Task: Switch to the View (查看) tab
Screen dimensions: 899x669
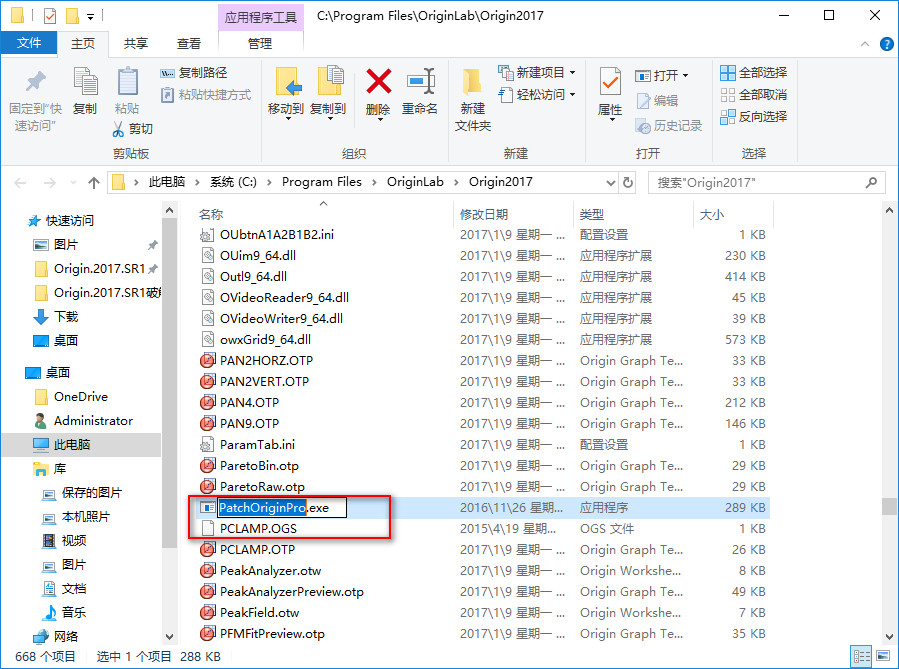Action: coord(189,44)
